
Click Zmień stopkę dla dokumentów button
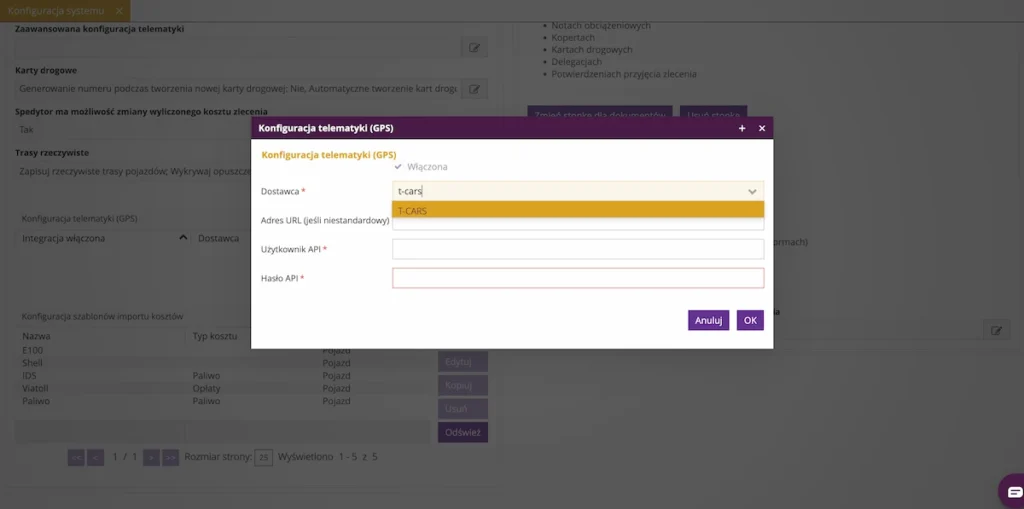pos(600,114)
